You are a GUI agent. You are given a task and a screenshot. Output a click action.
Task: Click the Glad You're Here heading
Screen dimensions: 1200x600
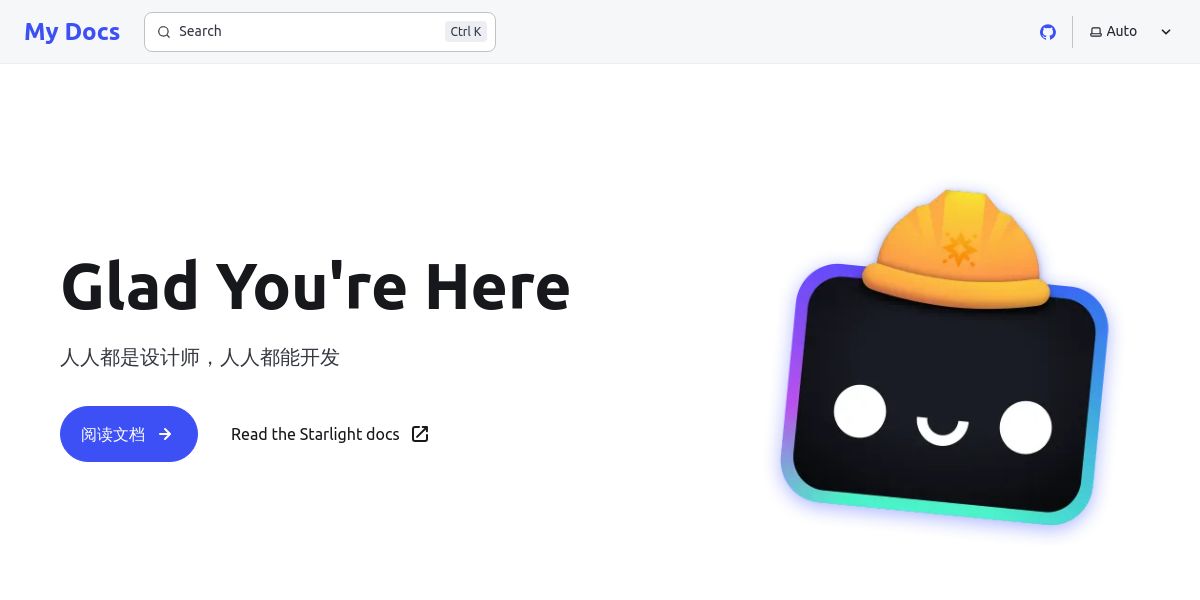coord(315,286)
